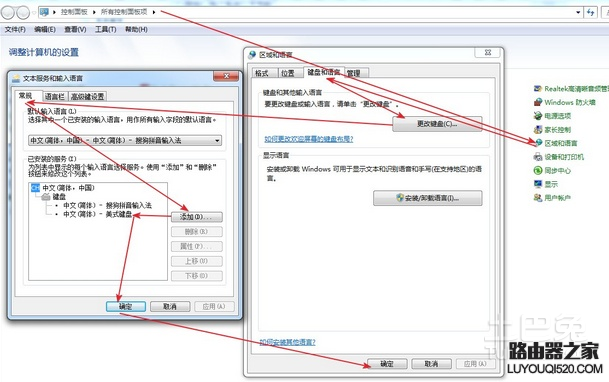Open Devices and Printers (设备和打印机) icon
This screenshot has height=382, width=609.
pyautogui.click(x=538, y=157)
